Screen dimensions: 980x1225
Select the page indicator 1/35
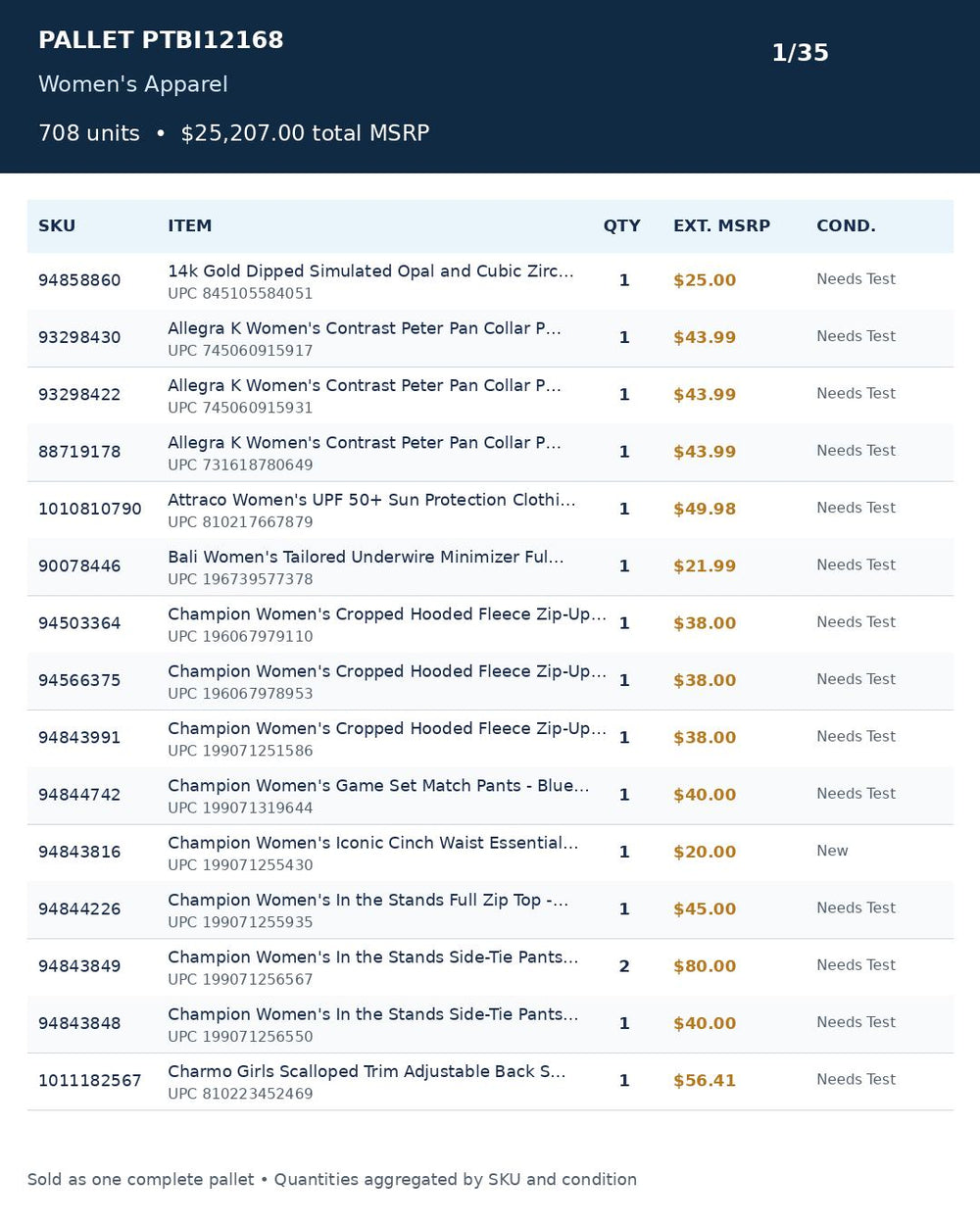(x=800, y=53)
